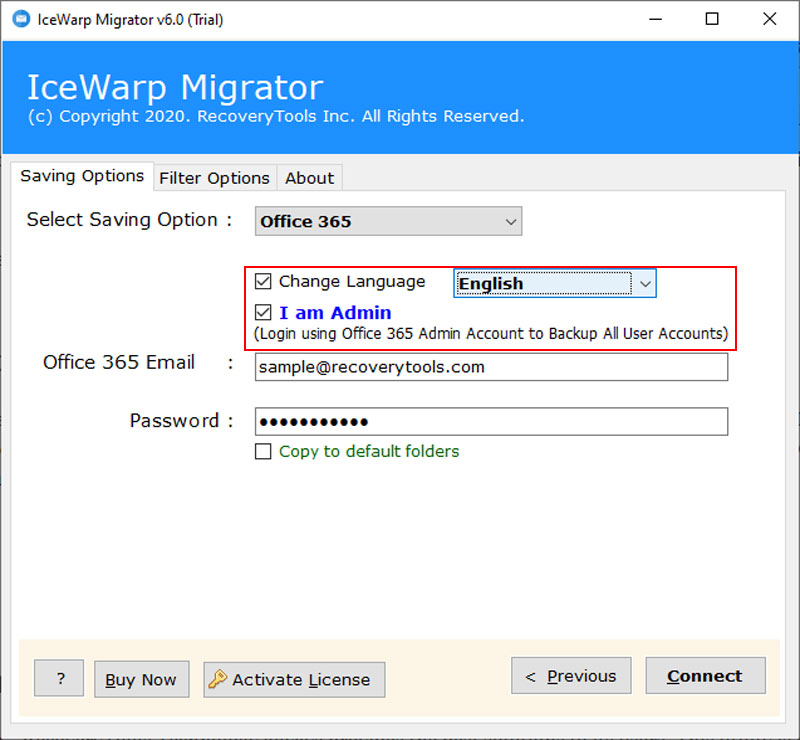Toggle the Change Language checkbox

pyautogui.click(x=263, y=281)
